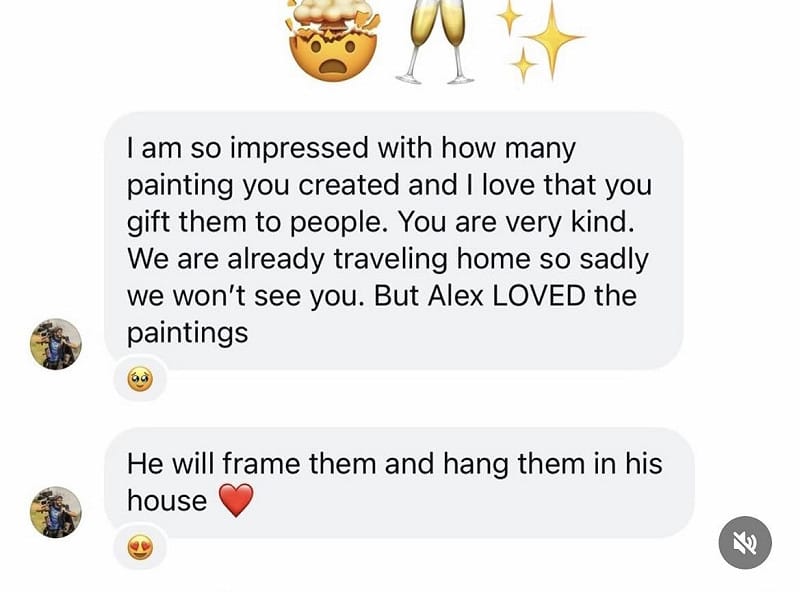The image size is (800, 592).
Task: Click the red heart emoji after "house"
Action: [236, 500]
